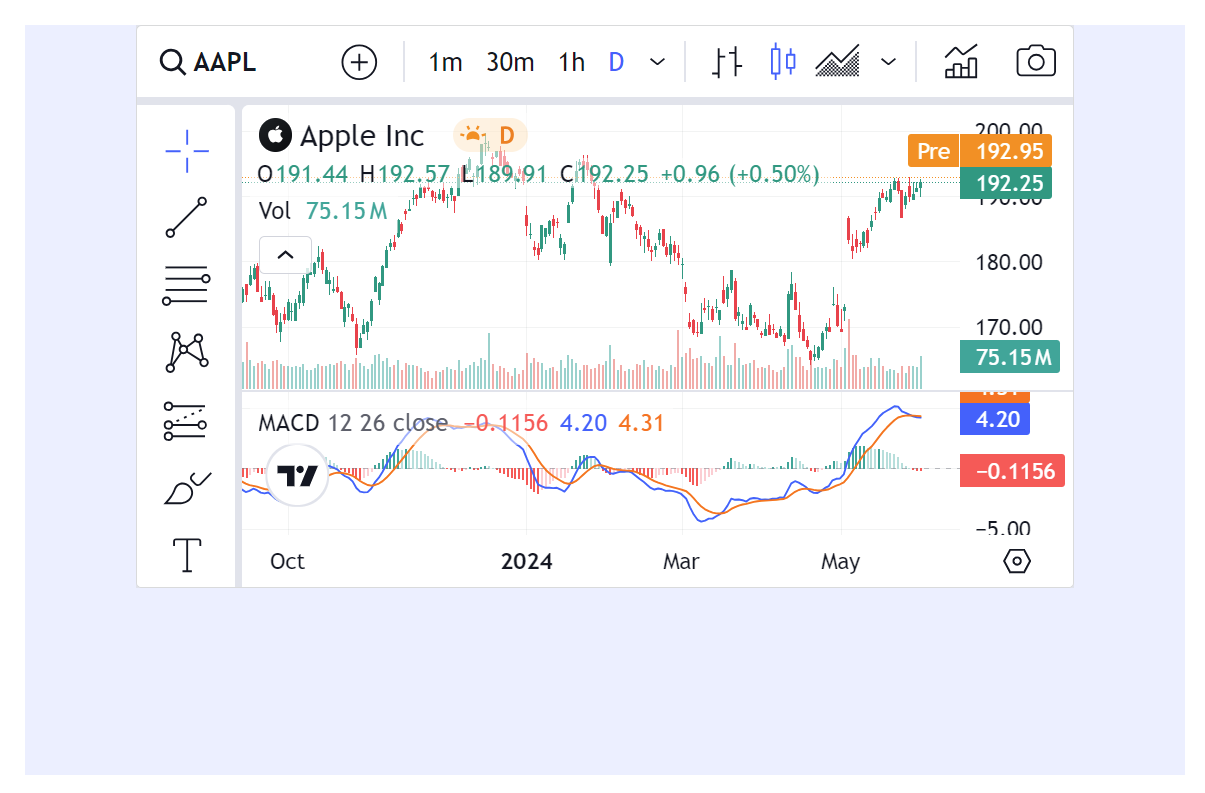Open chart settings hexagon icon

tap(1016, 561)
